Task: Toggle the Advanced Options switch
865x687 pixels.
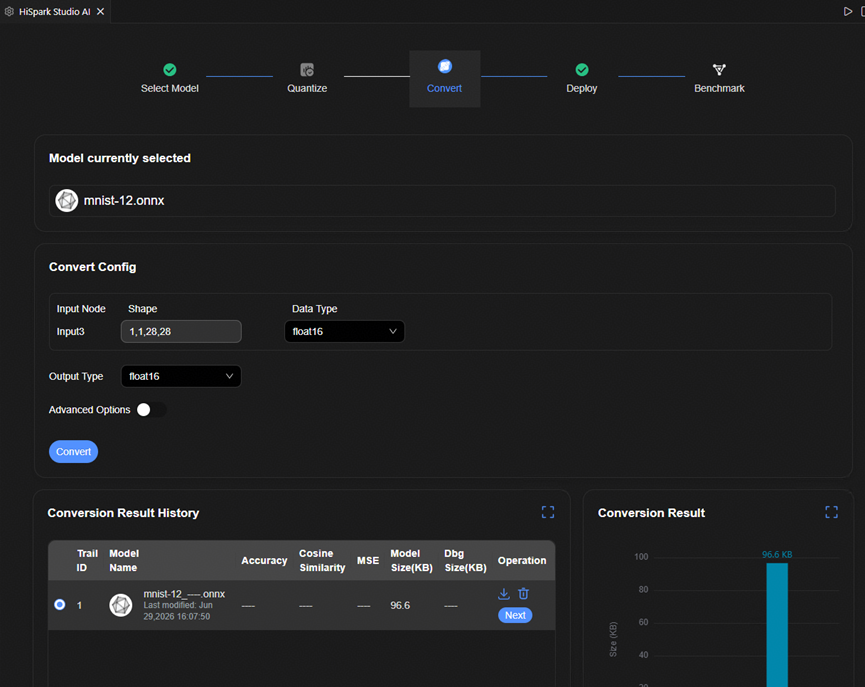Action: point(151,409)
